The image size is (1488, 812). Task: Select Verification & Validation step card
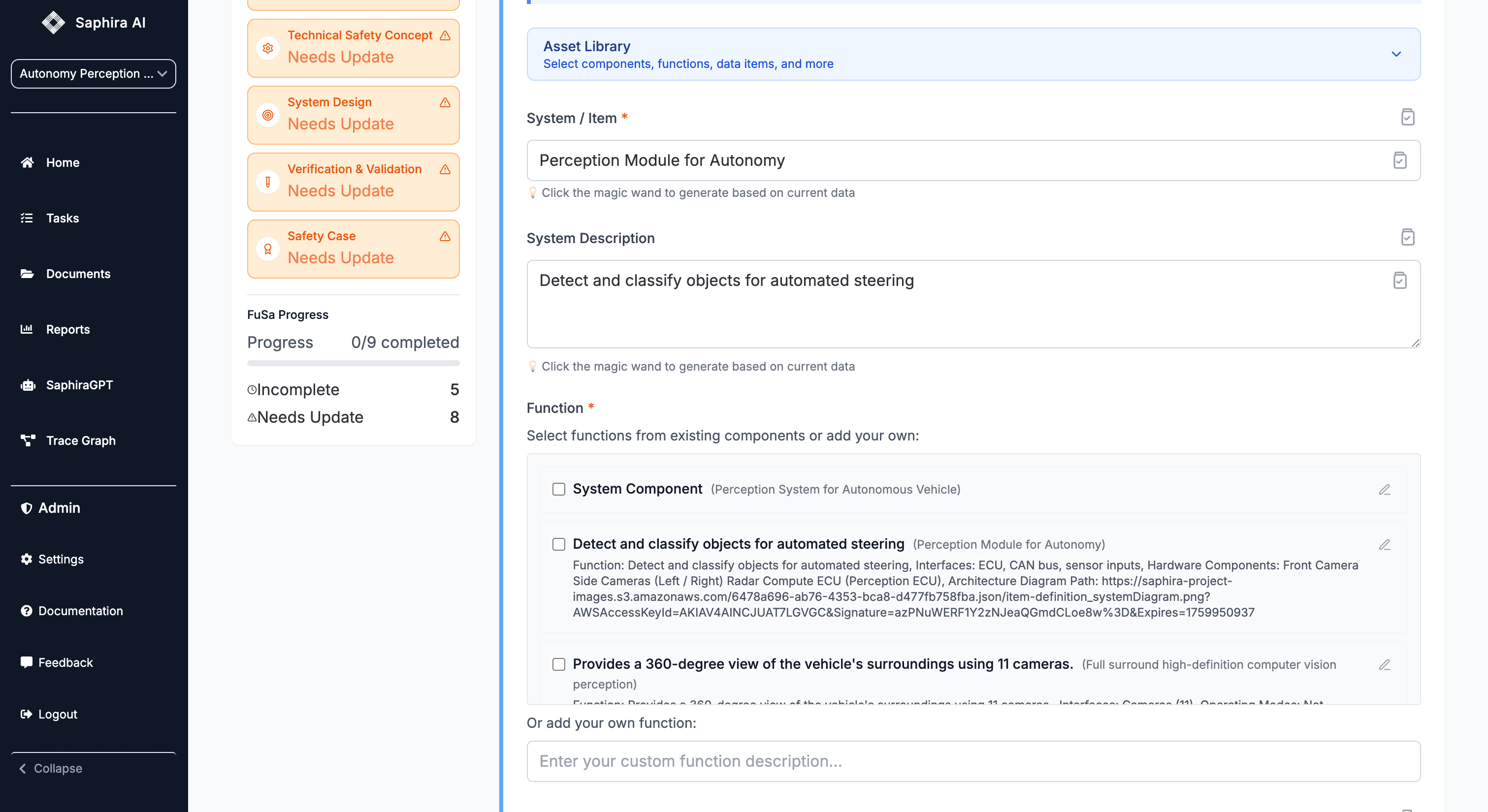(x=353, y=181)
